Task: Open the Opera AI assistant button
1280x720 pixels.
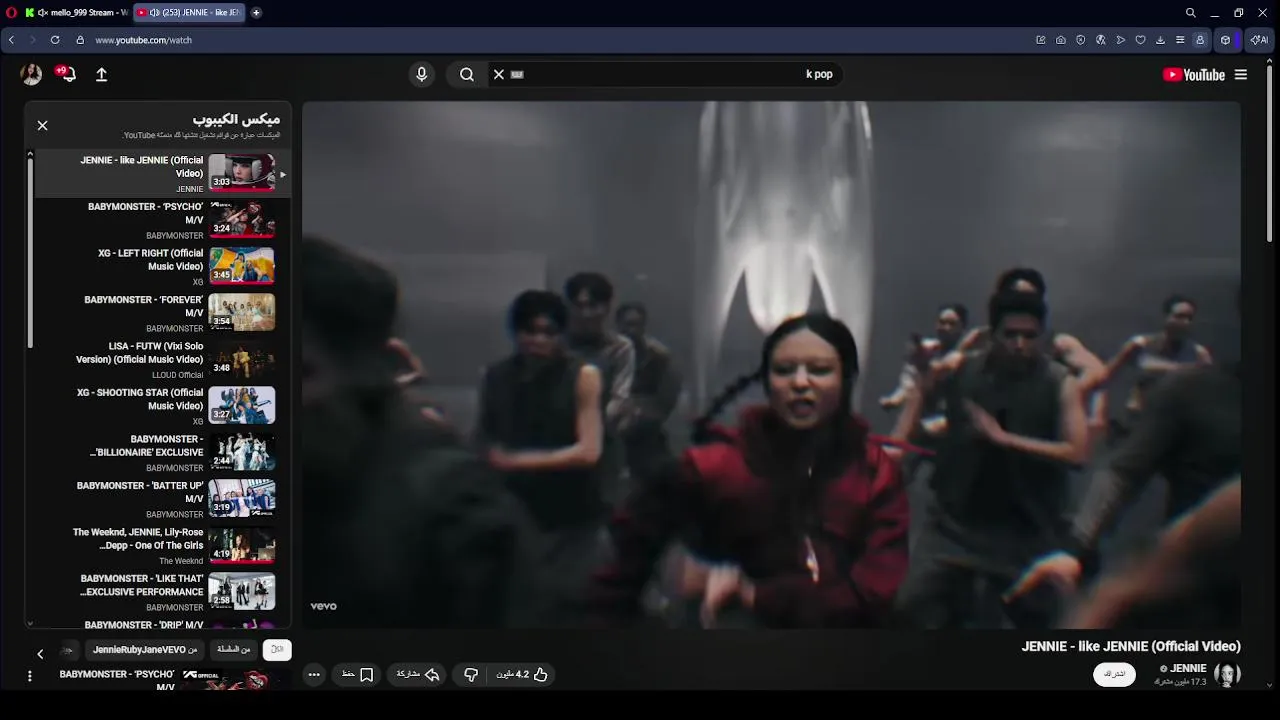Action: tap(1259, 40)
